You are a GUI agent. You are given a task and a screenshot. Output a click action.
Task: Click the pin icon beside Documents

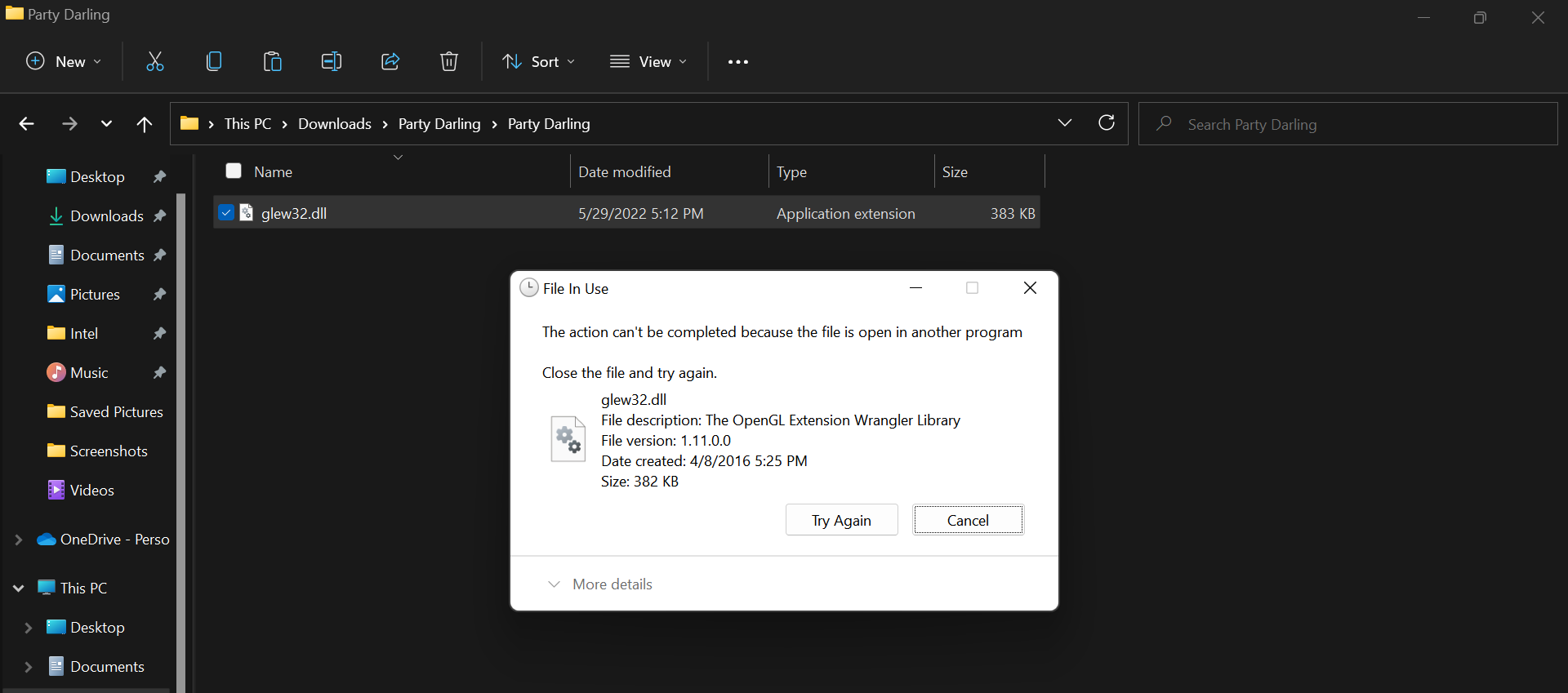click(x=159, y=255)
